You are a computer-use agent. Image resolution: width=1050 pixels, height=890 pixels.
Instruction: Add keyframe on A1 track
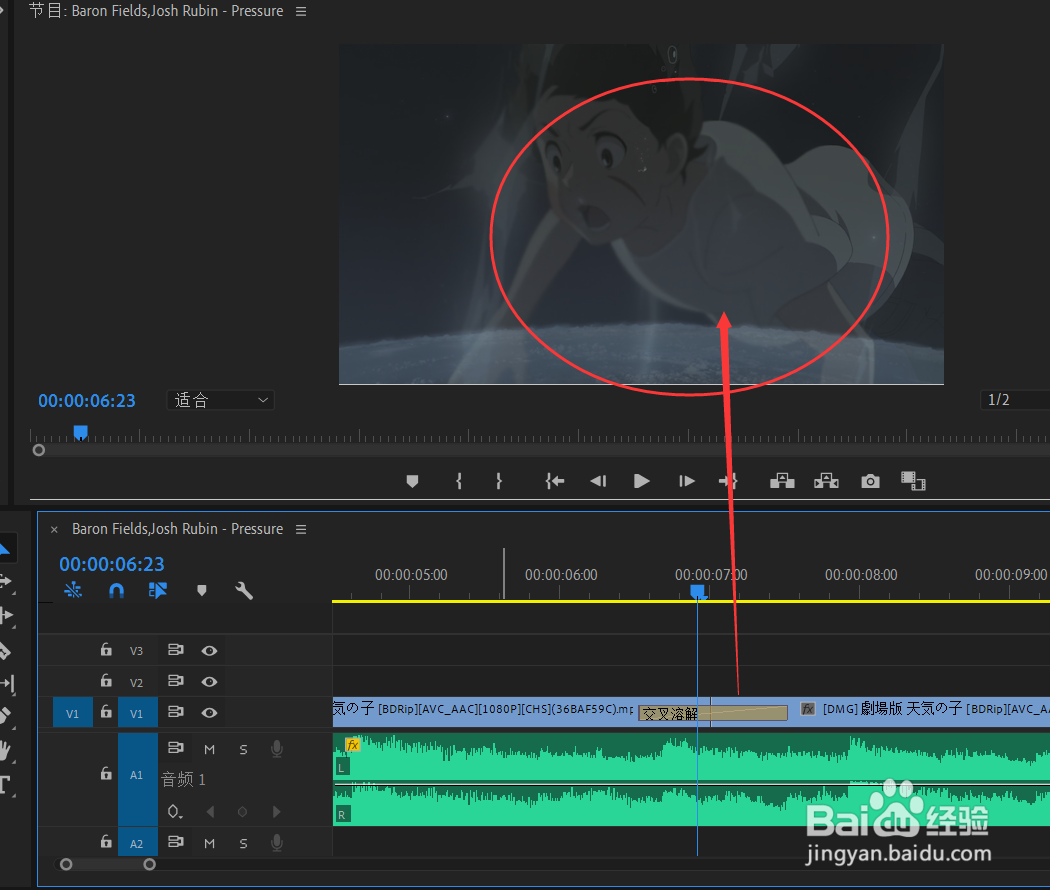point(242,812)
